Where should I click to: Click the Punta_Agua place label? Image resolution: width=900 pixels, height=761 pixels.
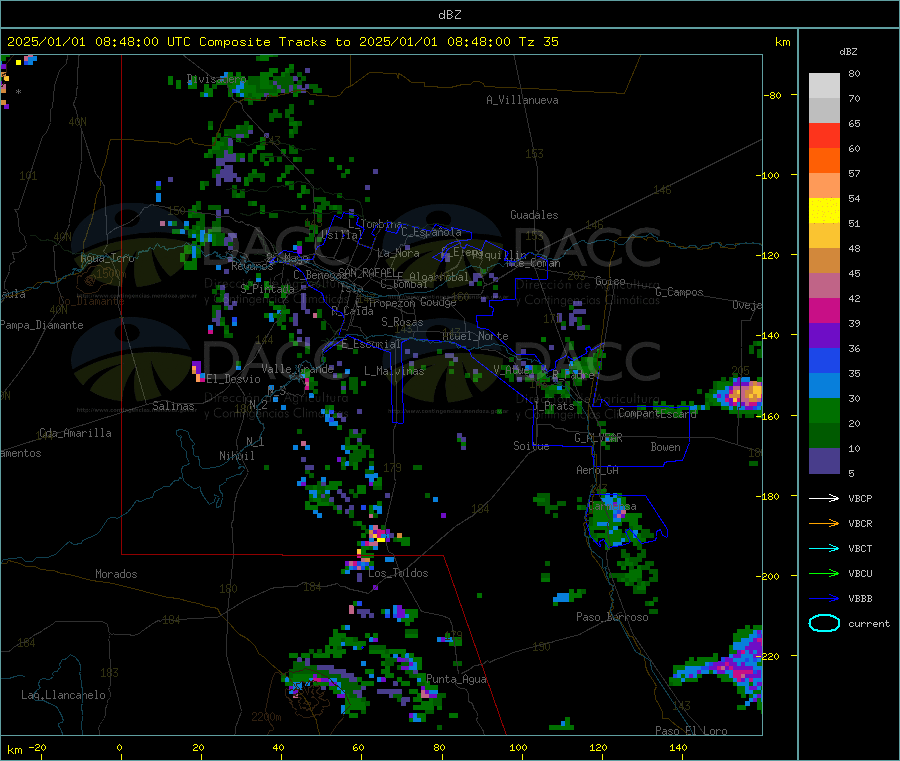coord(456,679)
